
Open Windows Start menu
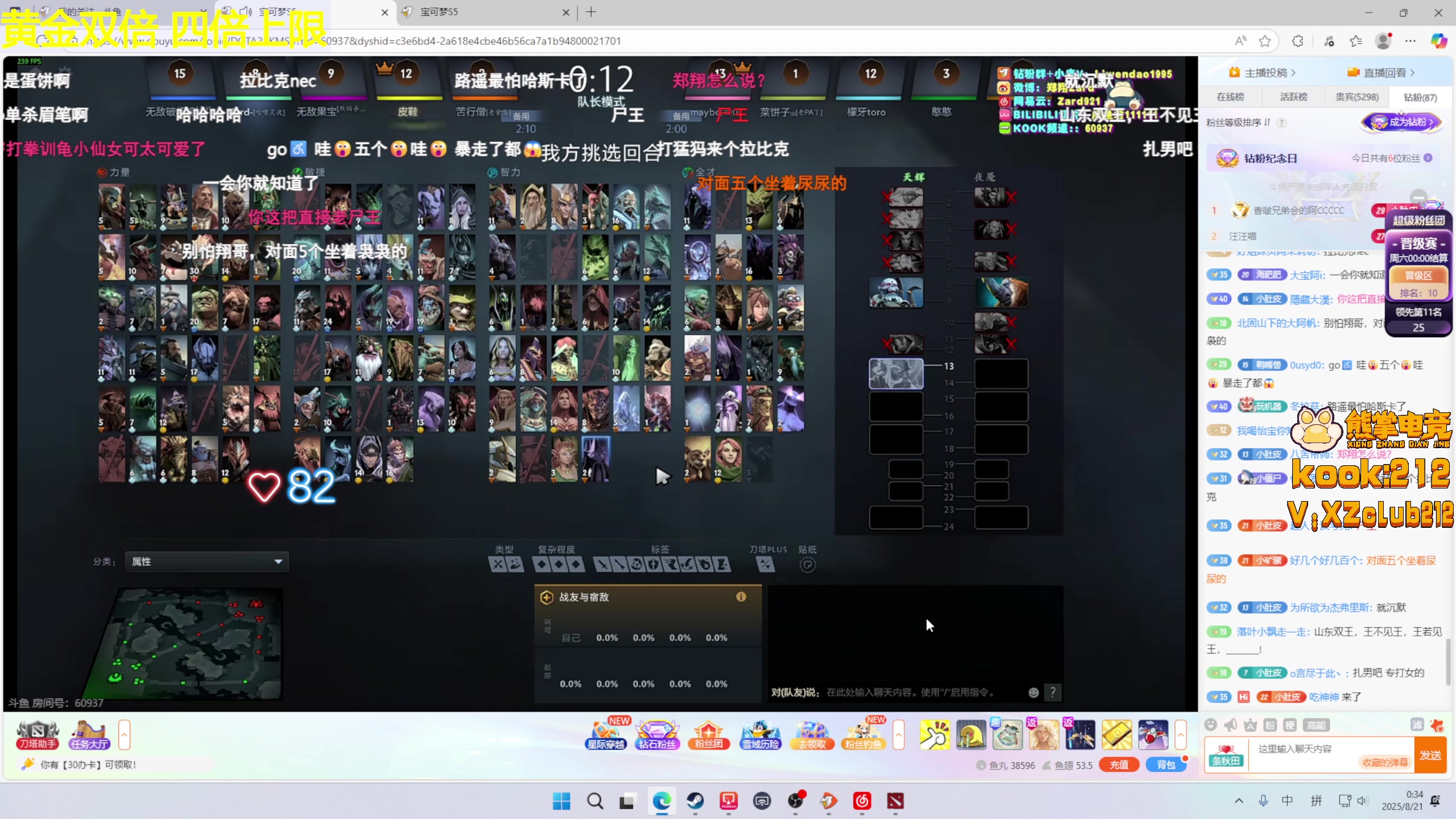point(561,801)
